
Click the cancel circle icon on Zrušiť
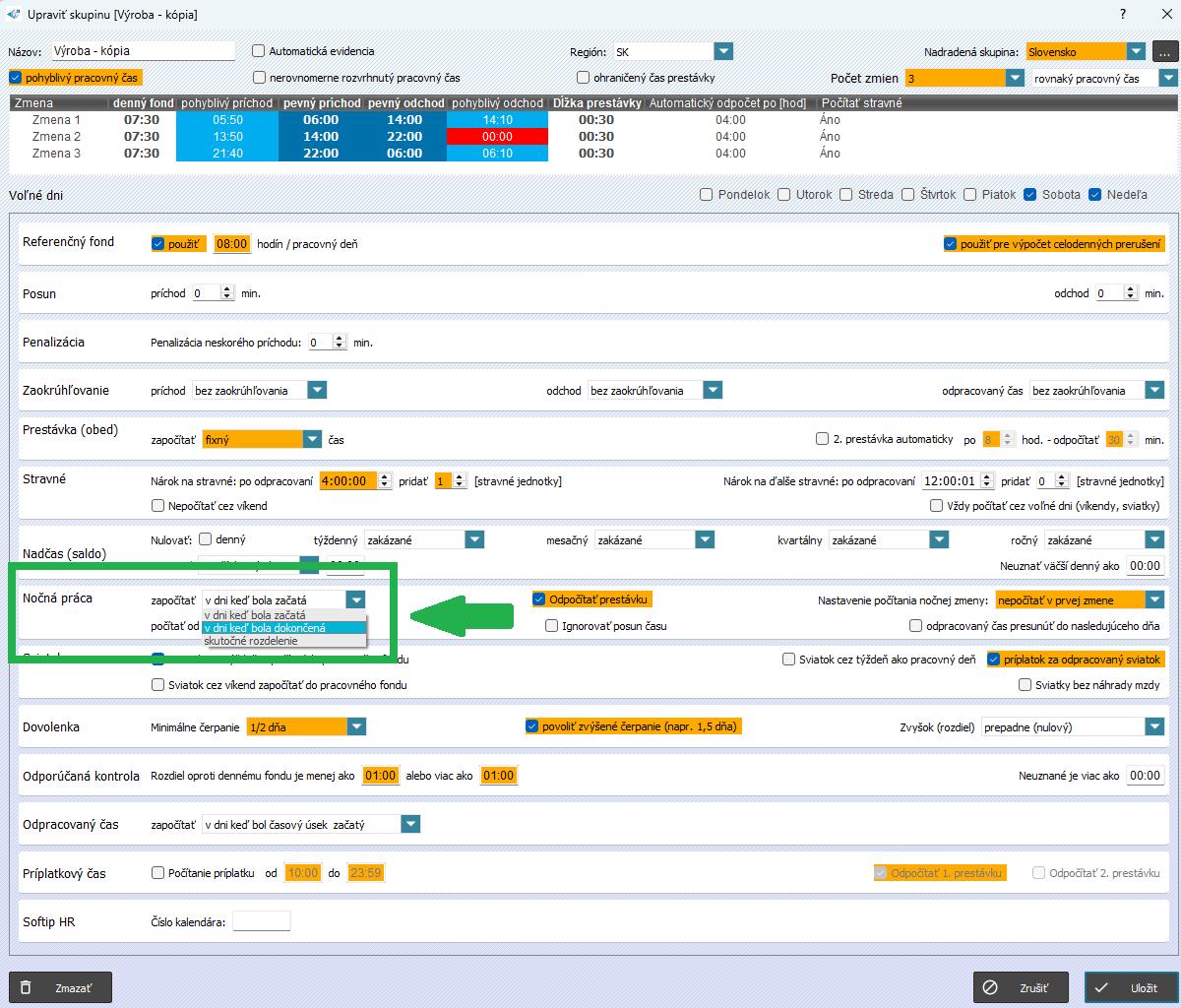pos(991,987)
